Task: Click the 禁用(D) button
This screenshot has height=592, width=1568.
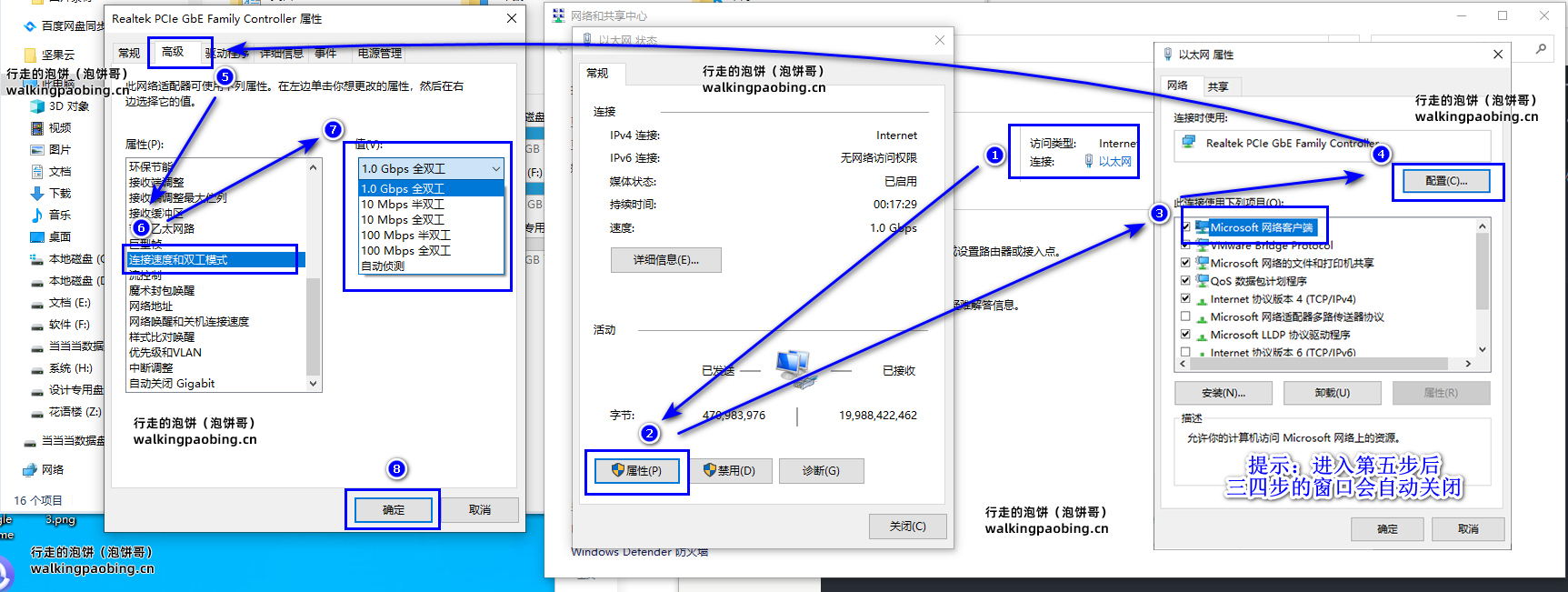Action: click(x=730, y=470)
